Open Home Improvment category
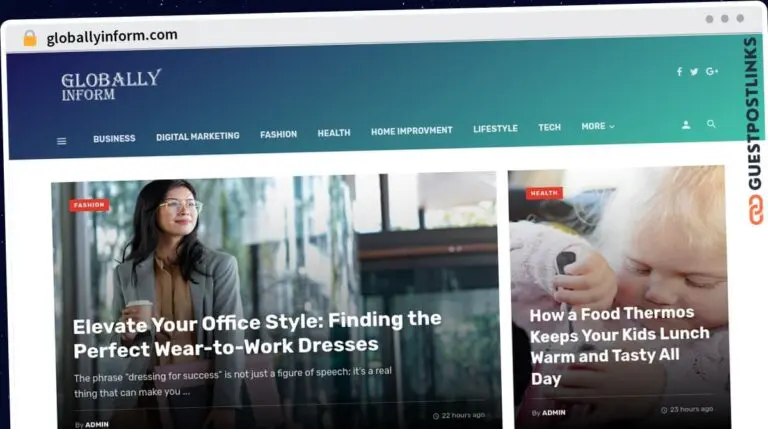Image resolution: width=768 pixels, height=429 pixels. [411, 131]
